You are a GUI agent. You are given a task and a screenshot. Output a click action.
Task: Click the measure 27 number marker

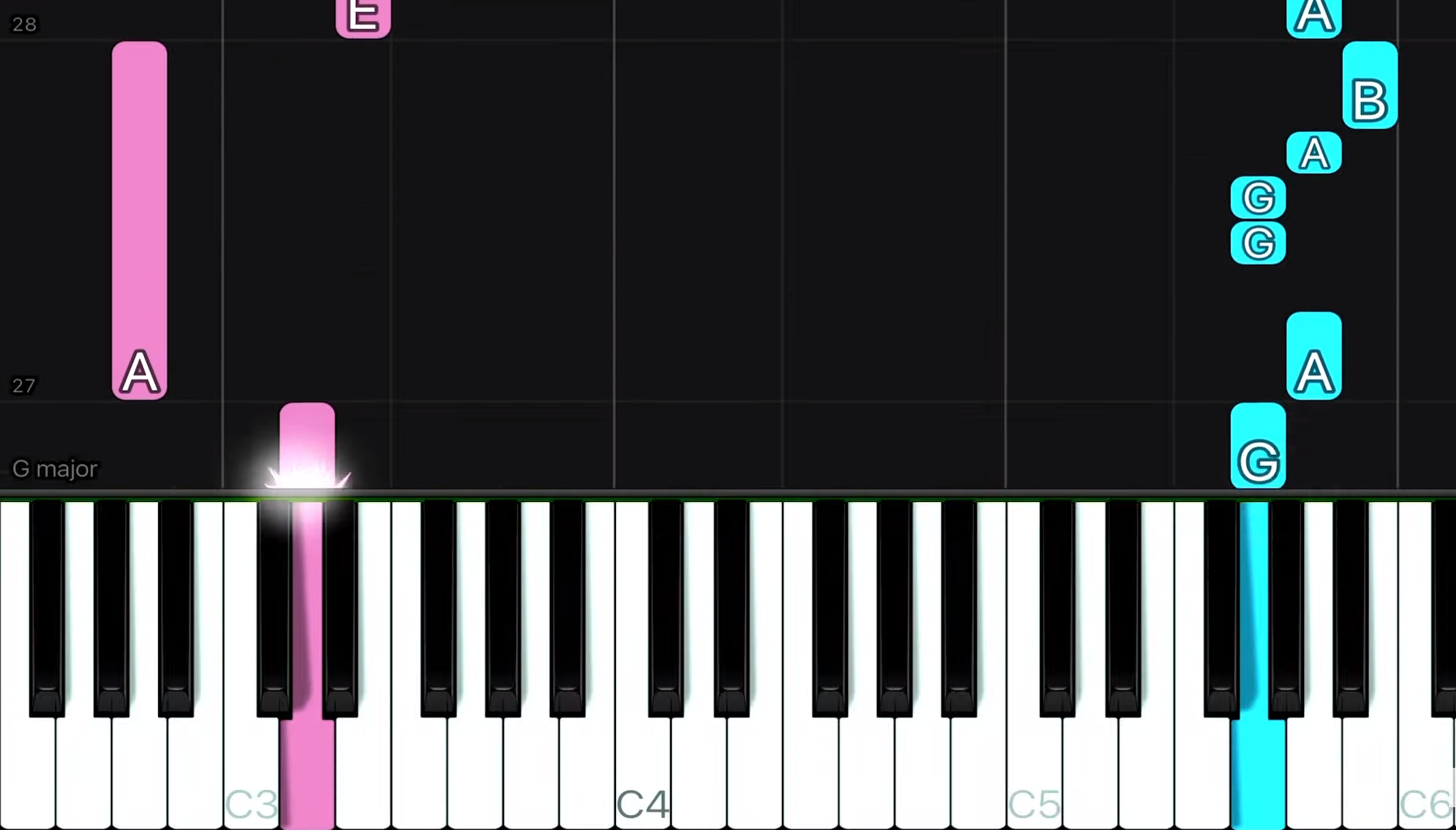(x=24, y=385)
